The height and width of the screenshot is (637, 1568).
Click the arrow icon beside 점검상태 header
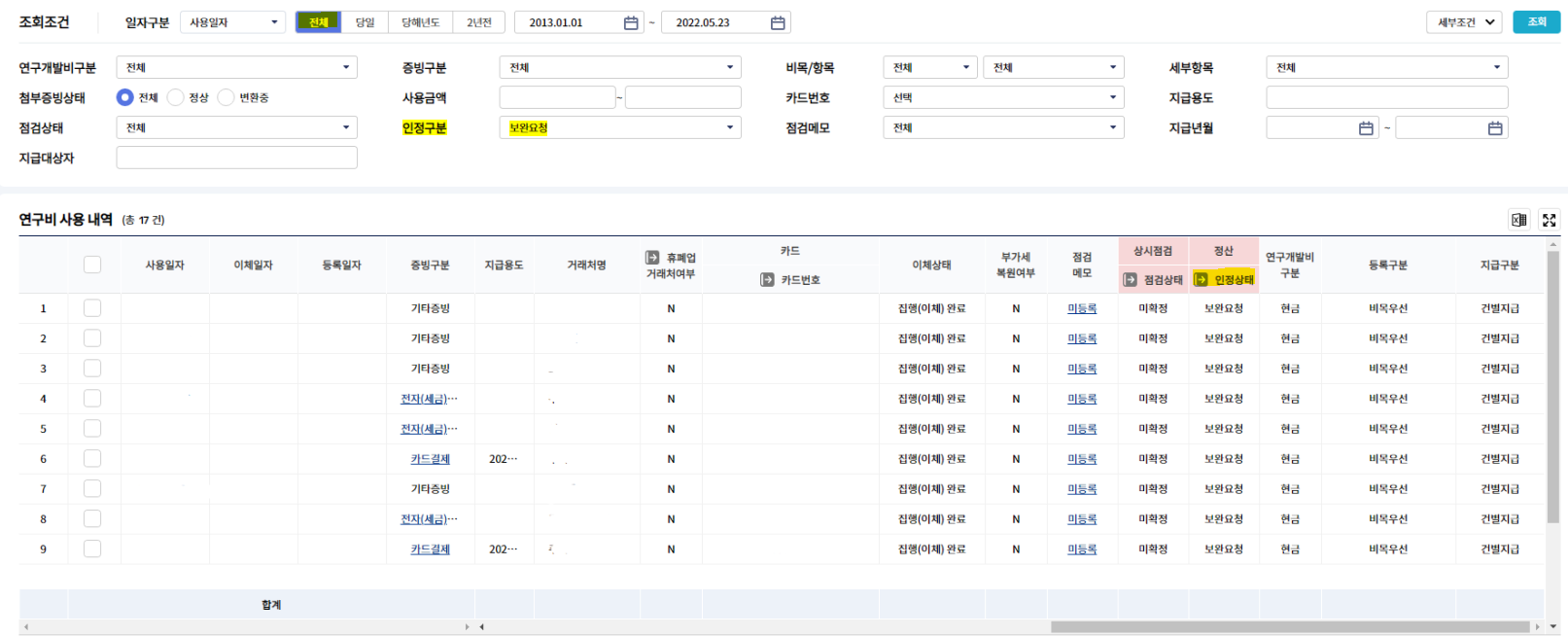[1130, 280]
